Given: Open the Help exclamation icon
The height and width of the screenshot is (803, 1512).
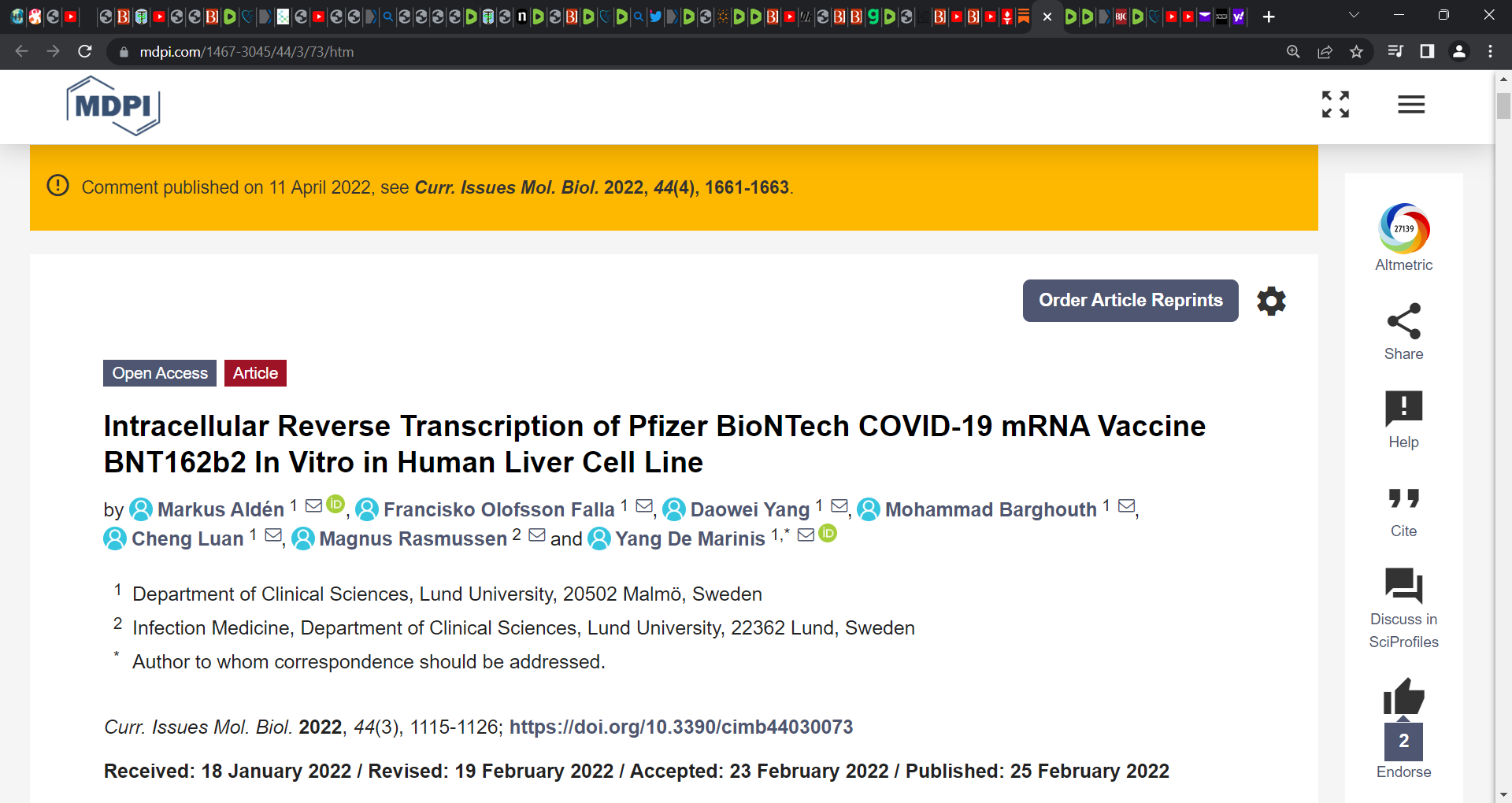Looking at the screenshot, I should 1404,409.
